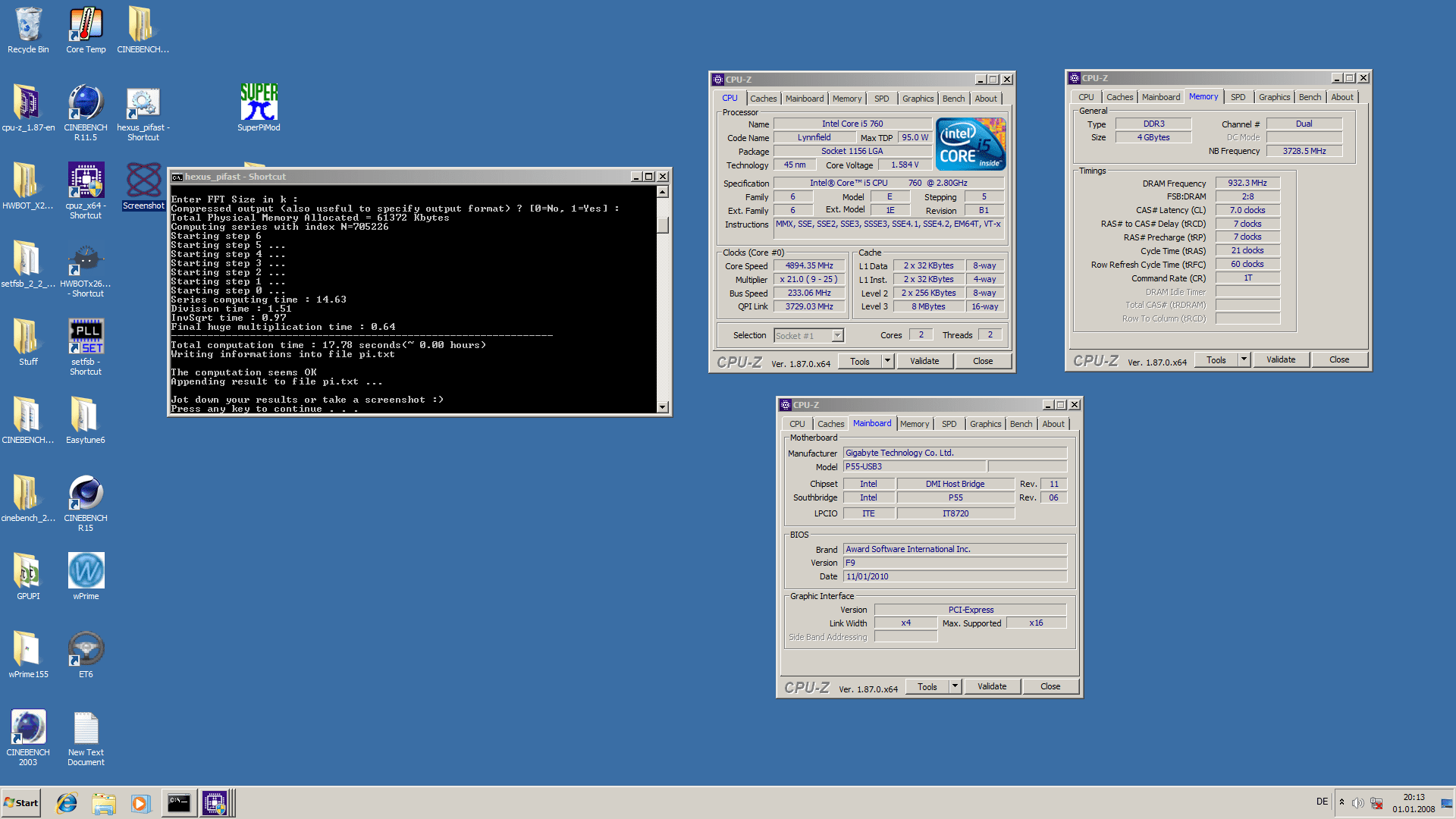Click console scrollbar down arrow
This screenshot has height=819, width=1456.
click(663, 407)
